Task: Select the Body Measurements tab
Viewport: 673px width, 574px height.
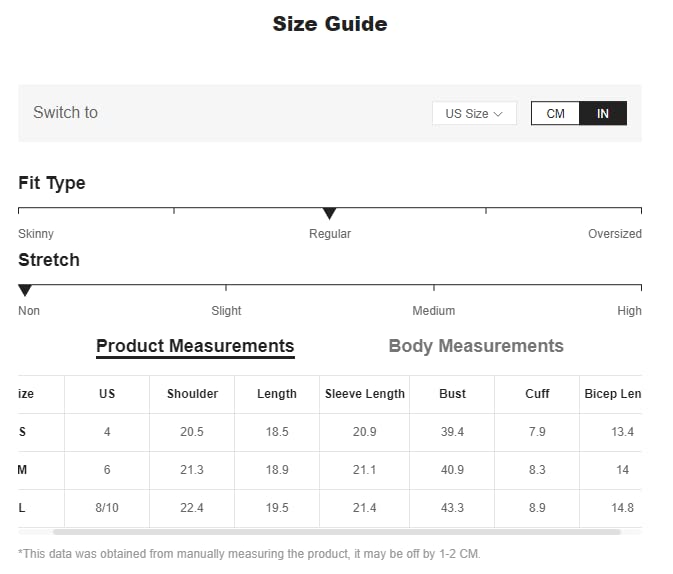Action: pyautogui.click(x=476, y=346)
